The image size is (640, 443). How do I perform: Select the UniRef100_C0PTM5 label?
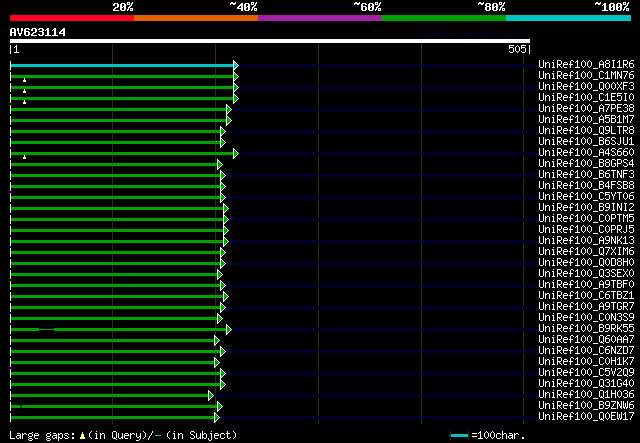tap(586, 219)
